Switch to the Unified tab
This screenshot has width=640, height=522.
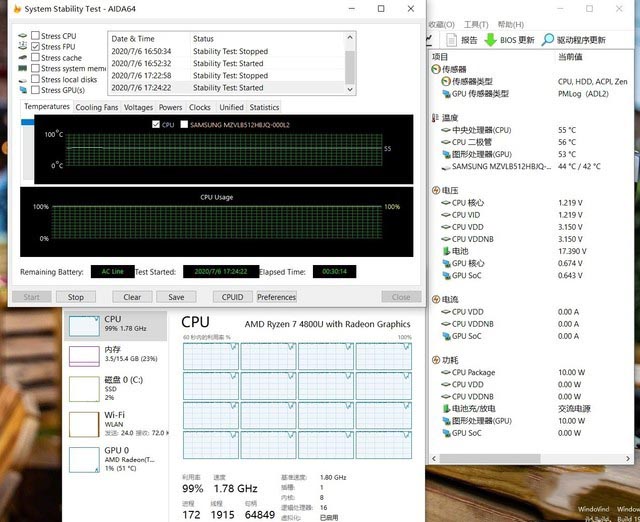[231, 107]
